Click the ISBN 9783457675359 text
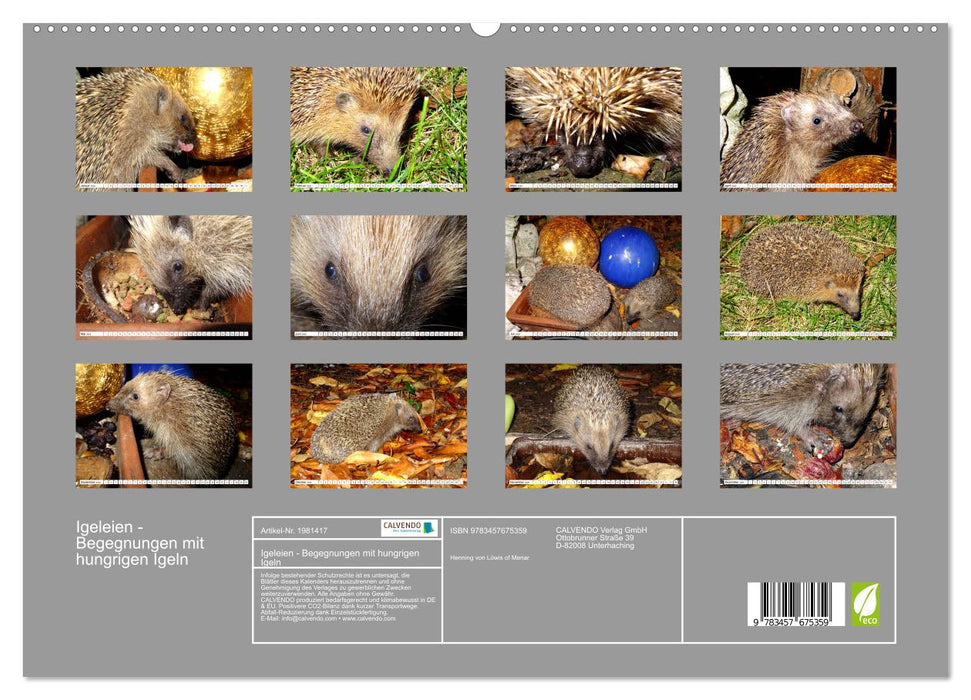 [x=487, y=530]
